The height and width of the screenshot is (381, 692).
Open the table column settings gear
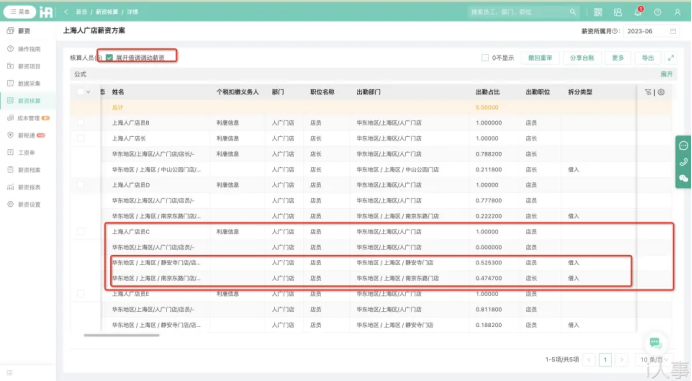[x=661, y=92]
